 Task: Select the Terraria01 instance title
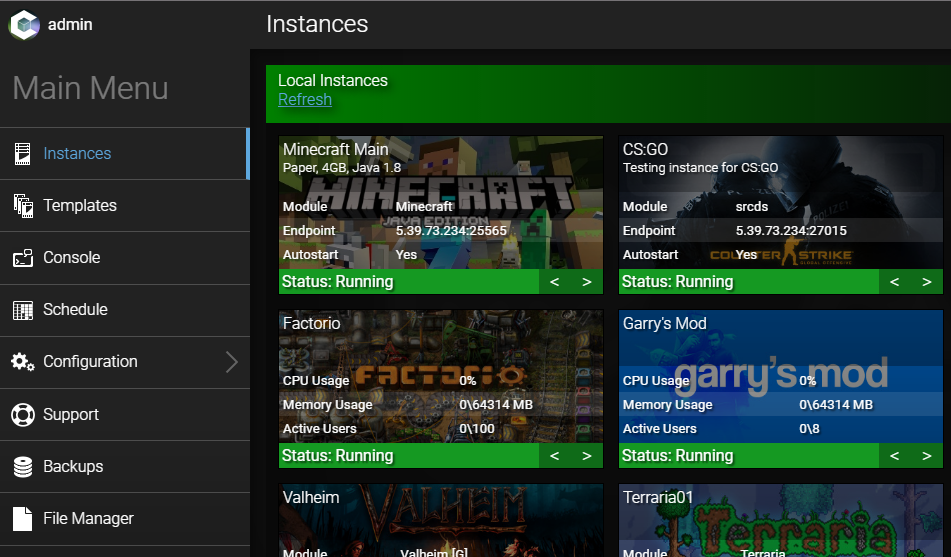coord(658,498)
